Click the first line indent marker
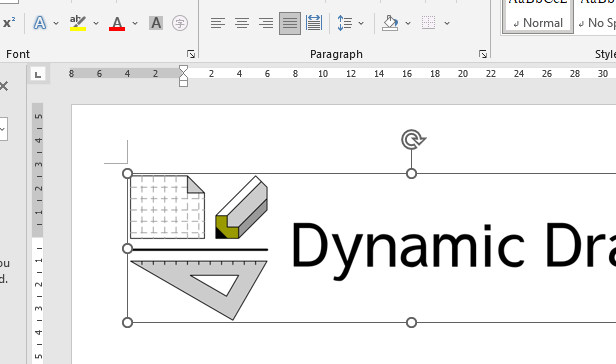The image size is (616, 364). click(x=183, y=69)
